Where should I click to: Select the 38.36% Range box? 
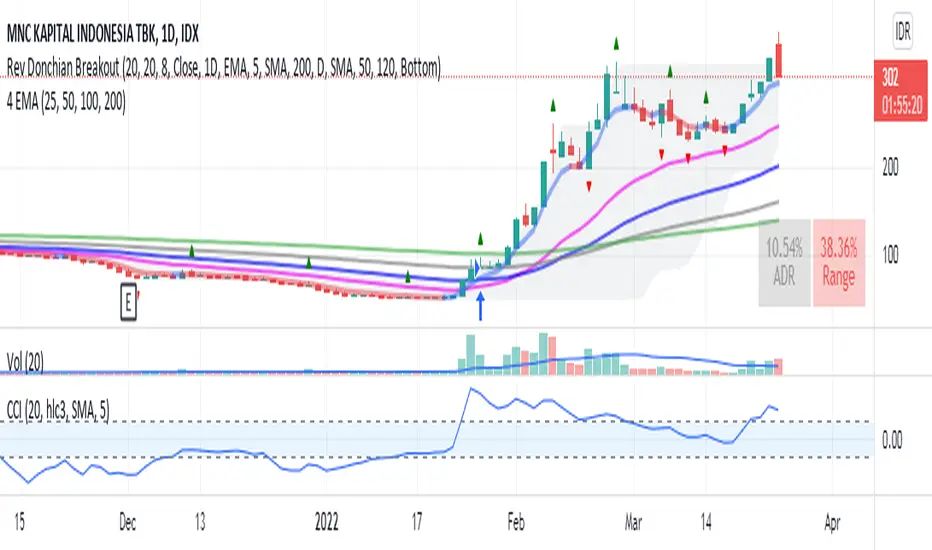839,262
